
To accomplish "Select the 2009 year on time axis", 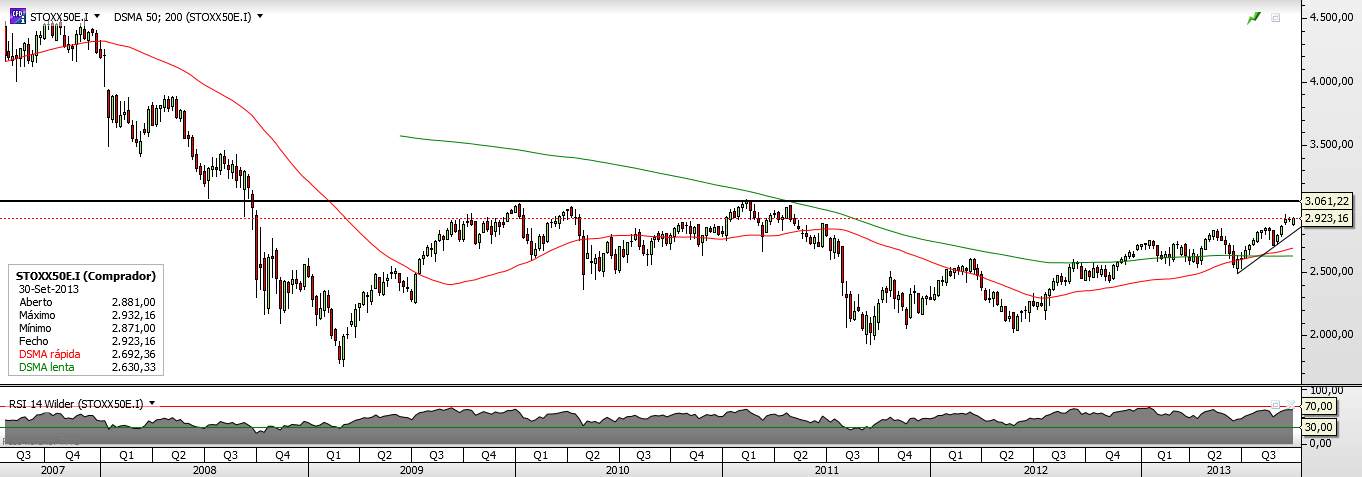I will point(411,468).
